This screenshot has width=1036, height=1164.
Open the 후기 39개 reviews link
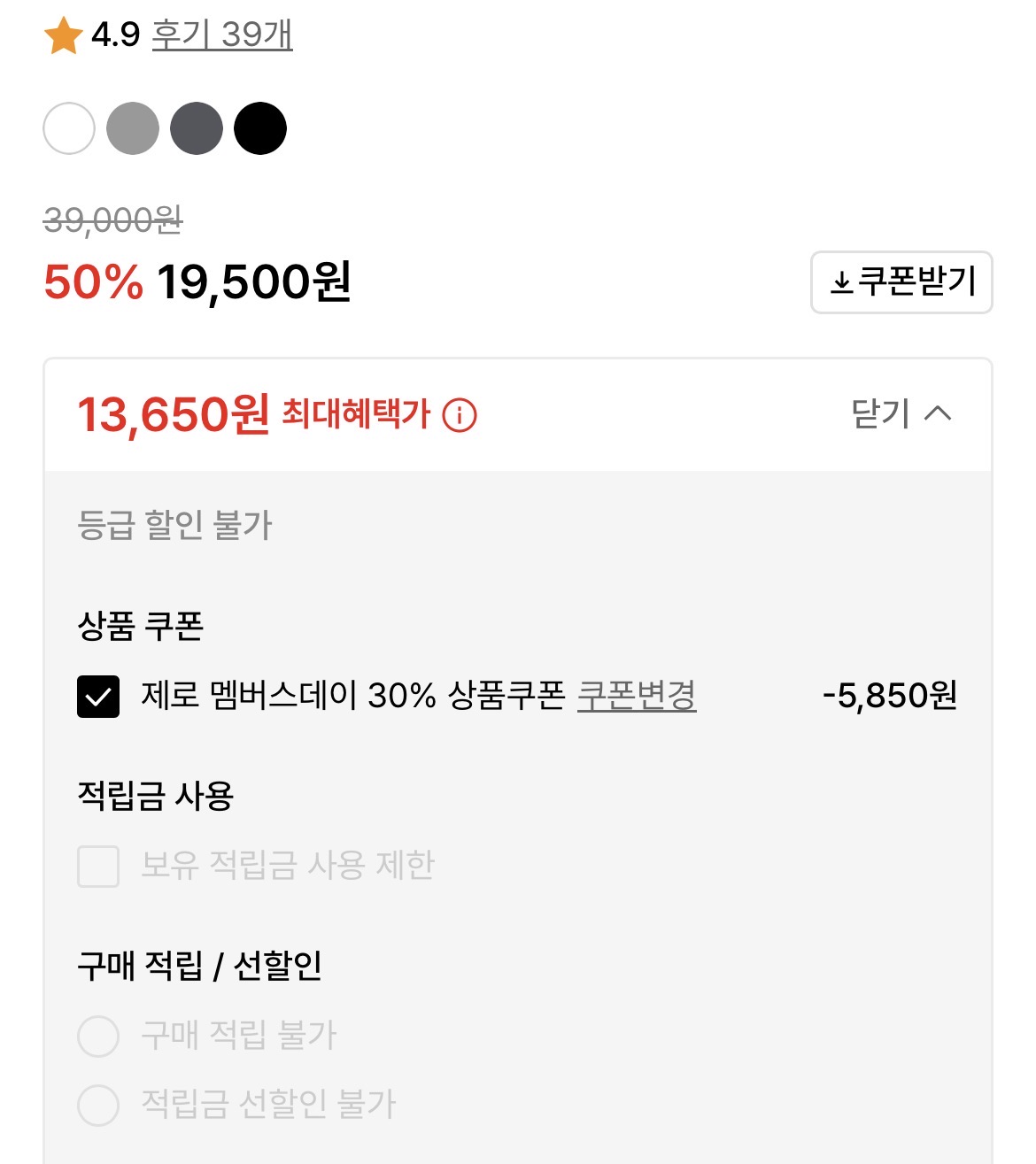tap(221, 35)
